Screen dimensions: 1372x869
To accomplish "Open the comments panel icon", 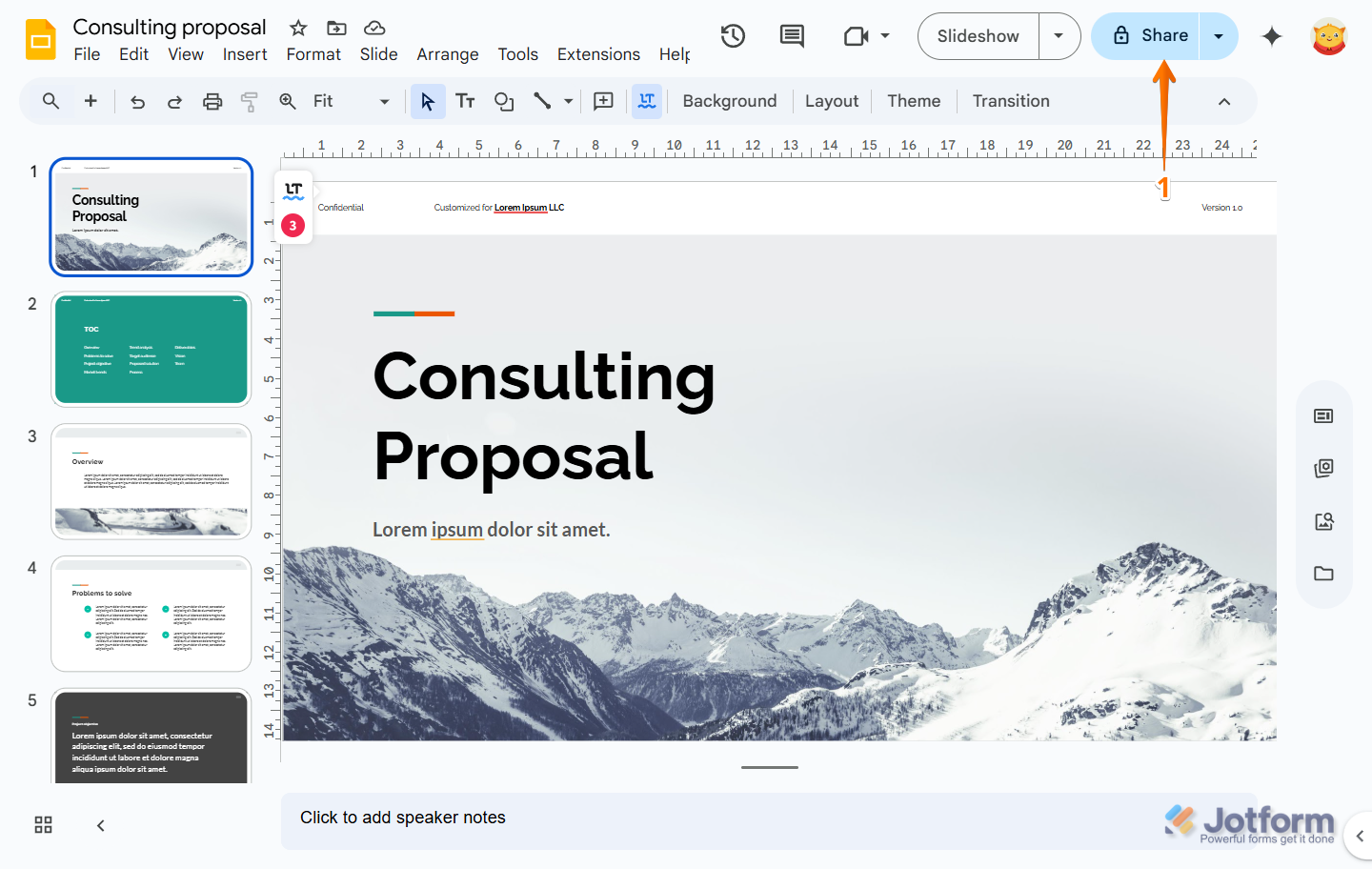I will point(792,36).
